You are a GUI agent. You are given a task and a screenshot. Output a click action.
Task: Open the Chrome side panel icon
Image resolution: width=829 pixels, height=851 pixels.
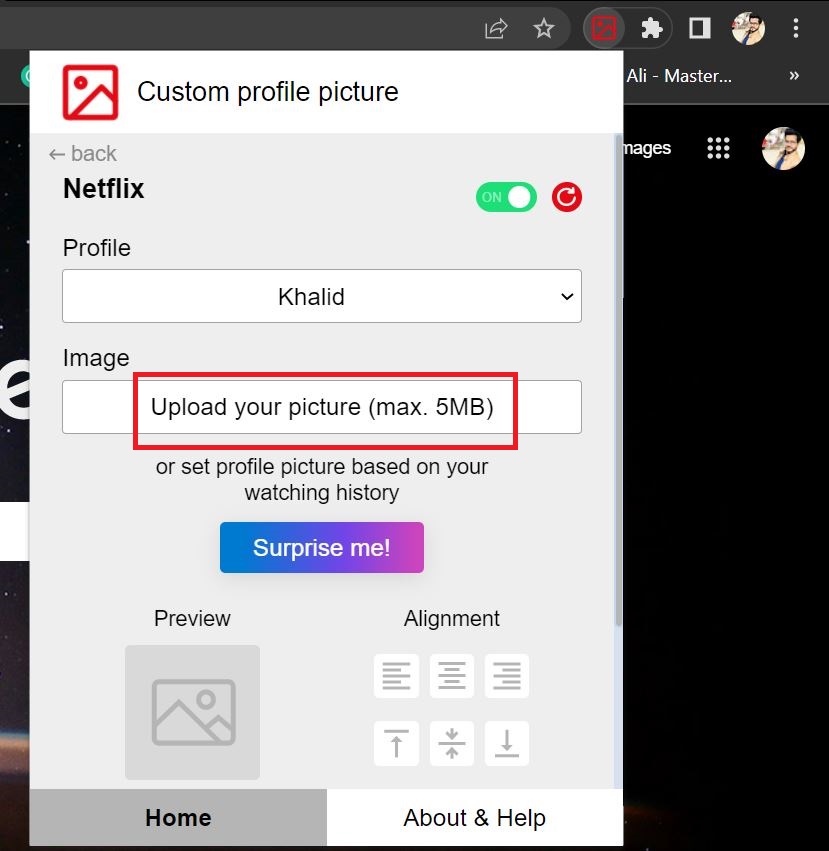(700, 28)
